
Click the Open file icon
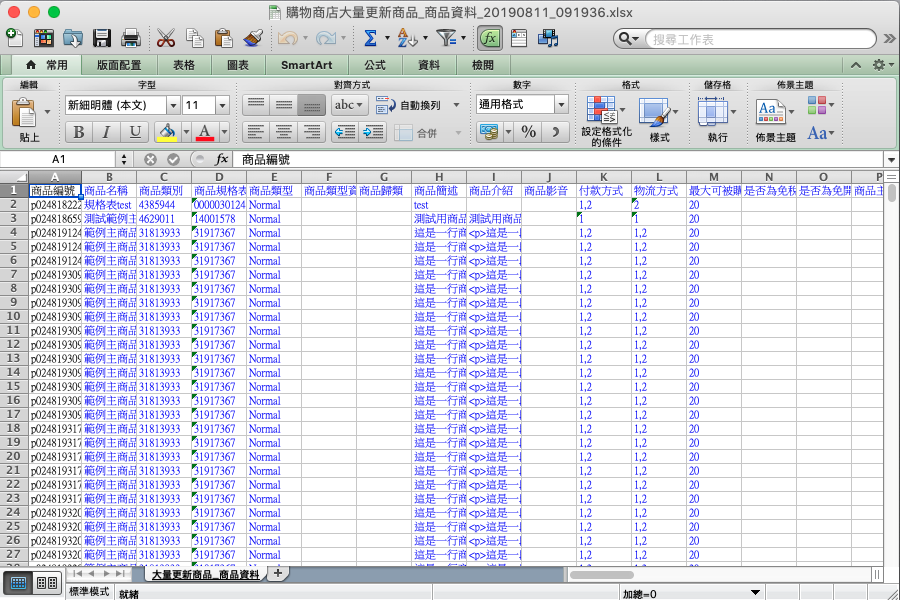pos(73,38)
